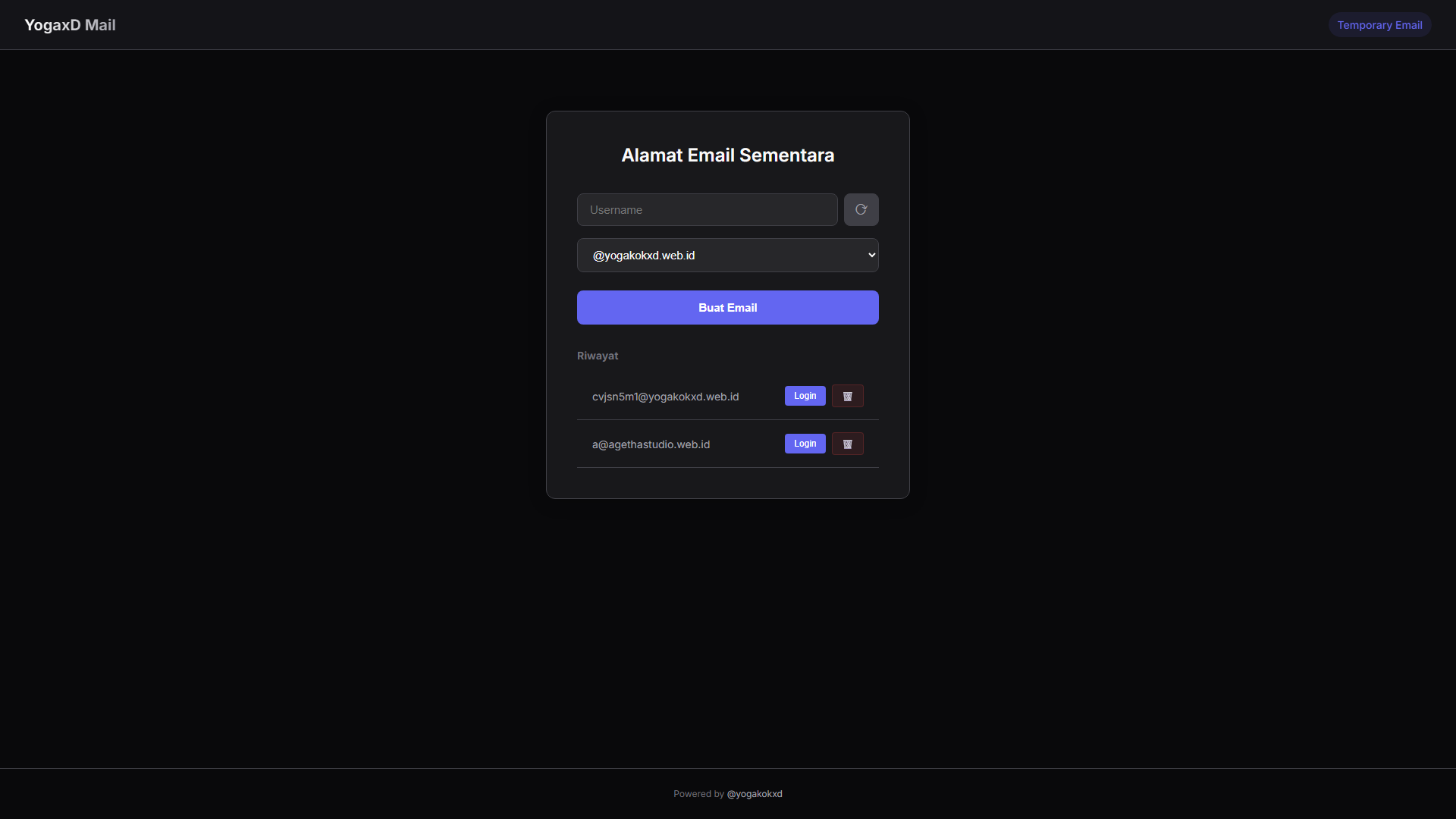Login to a@agethastudio.web.id
This screenshot has width=1456, height=819.
coord(805,444)
